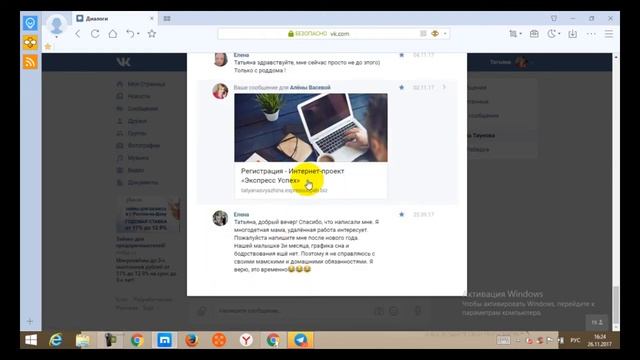640x360 pixels.
Task: Open the Quick Access grid icon beside the tab
Action: tap(167, 18)
